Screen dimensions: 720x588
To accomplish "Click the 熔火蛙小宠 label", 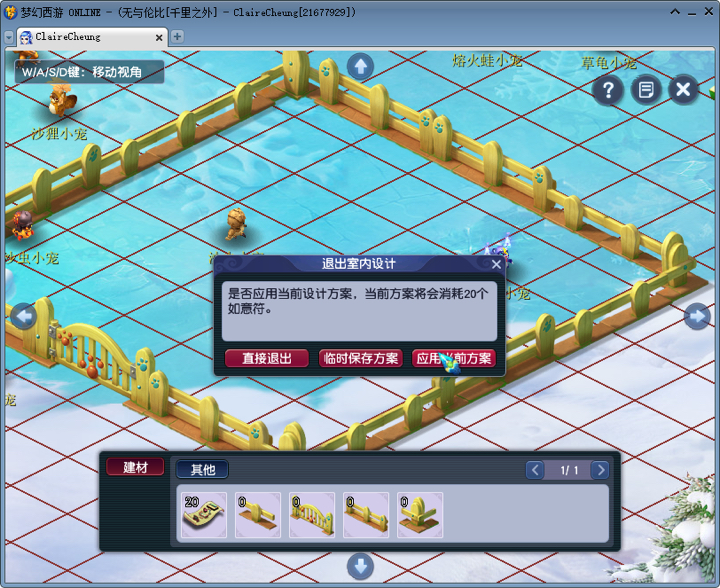I will click(x=487, y=60).
